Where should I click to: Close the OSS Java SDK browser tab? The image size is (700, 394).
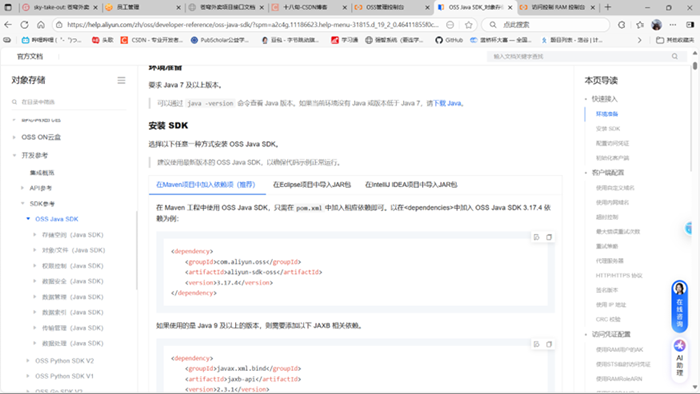[510, 8]
